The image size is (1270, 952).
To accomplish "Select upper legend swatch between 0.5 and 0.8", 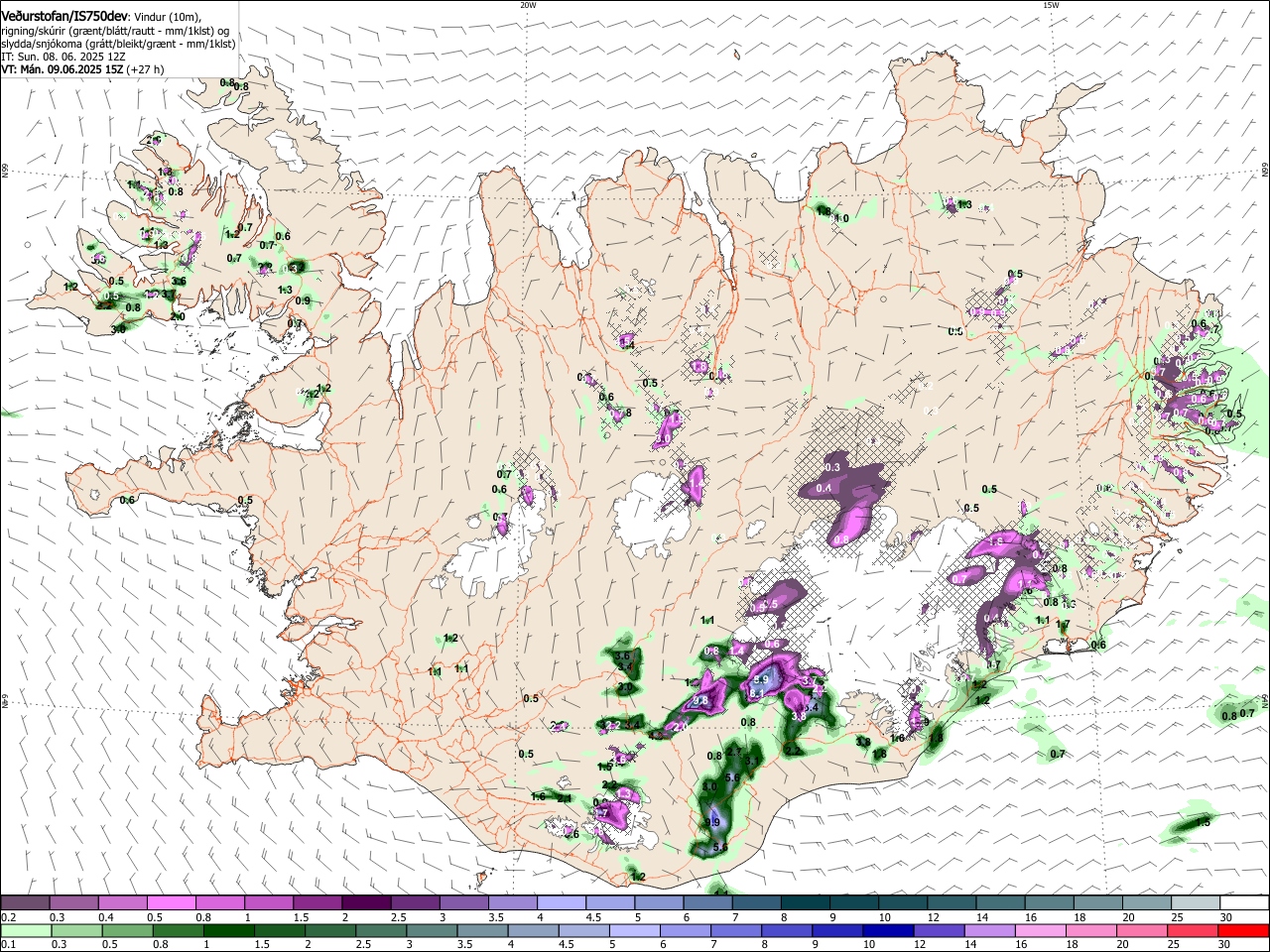I will click(x=171, y=903).
